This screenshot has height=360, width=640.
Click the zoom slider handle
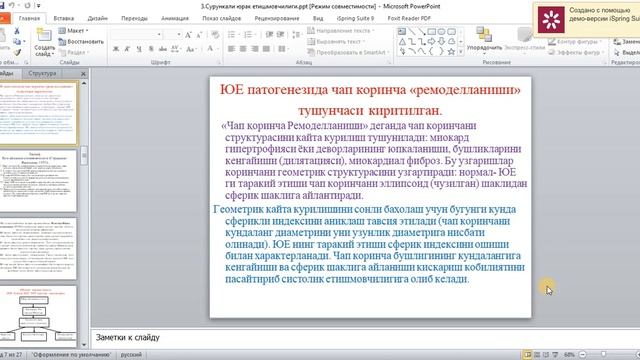603,355
